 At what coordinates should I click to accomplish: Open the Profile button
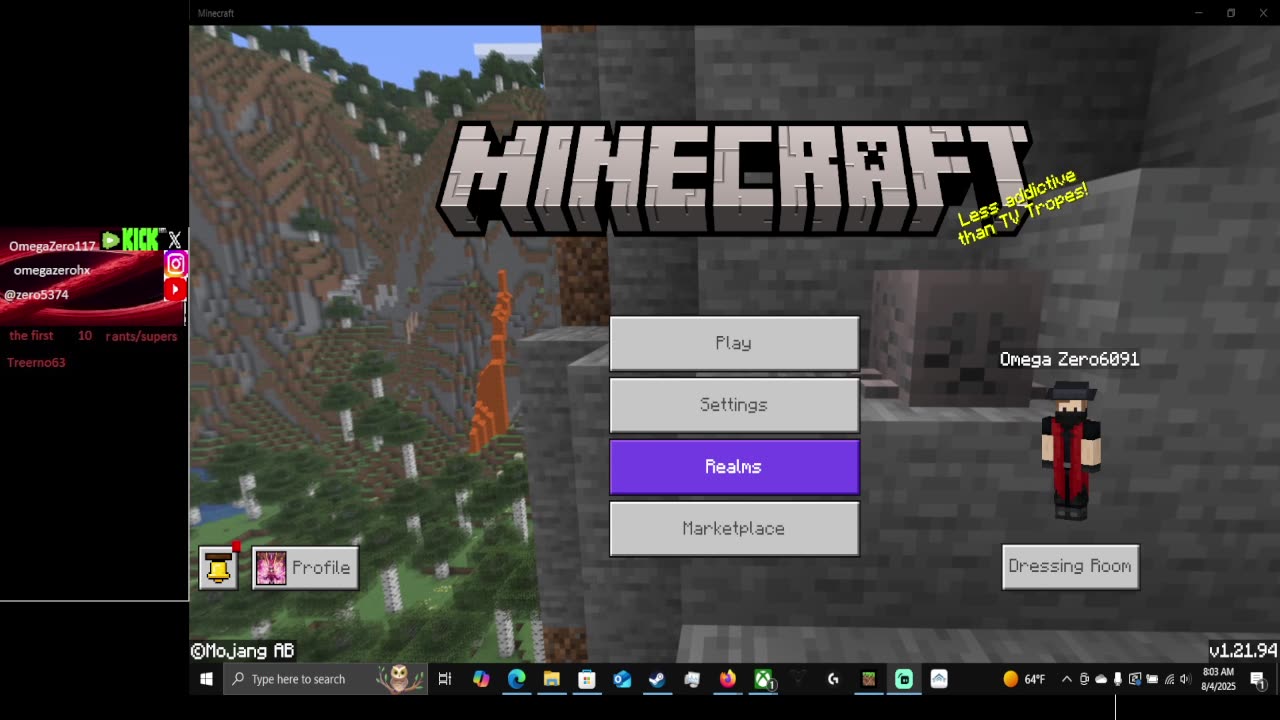pyautogui.click(x=305, y=568)
